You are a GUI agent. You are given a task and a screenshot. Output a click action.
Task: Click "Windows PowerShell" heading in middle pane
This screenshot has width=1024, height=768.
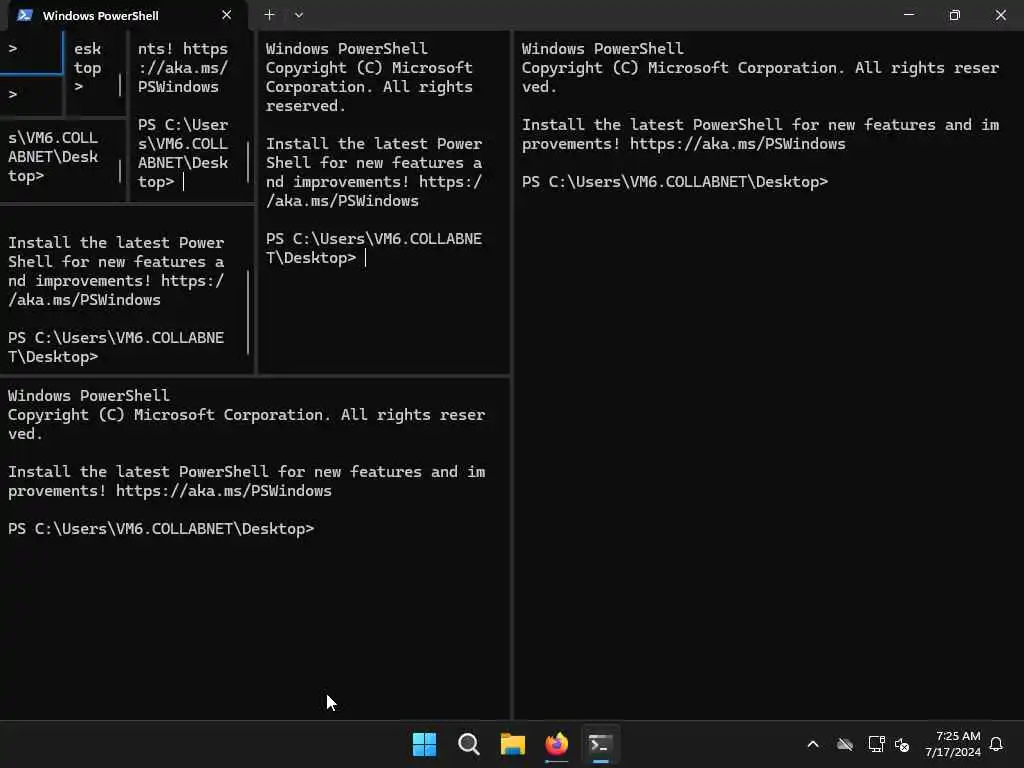pyautogui.click(x=346, y=48)
